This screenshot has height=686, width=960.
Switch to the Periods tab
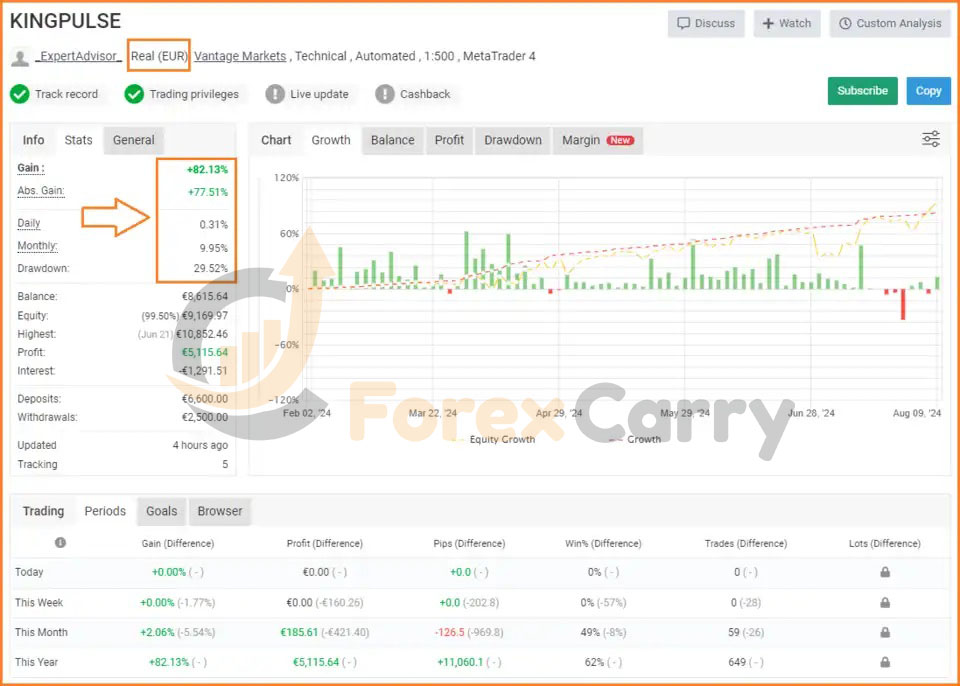coord(105,511)
